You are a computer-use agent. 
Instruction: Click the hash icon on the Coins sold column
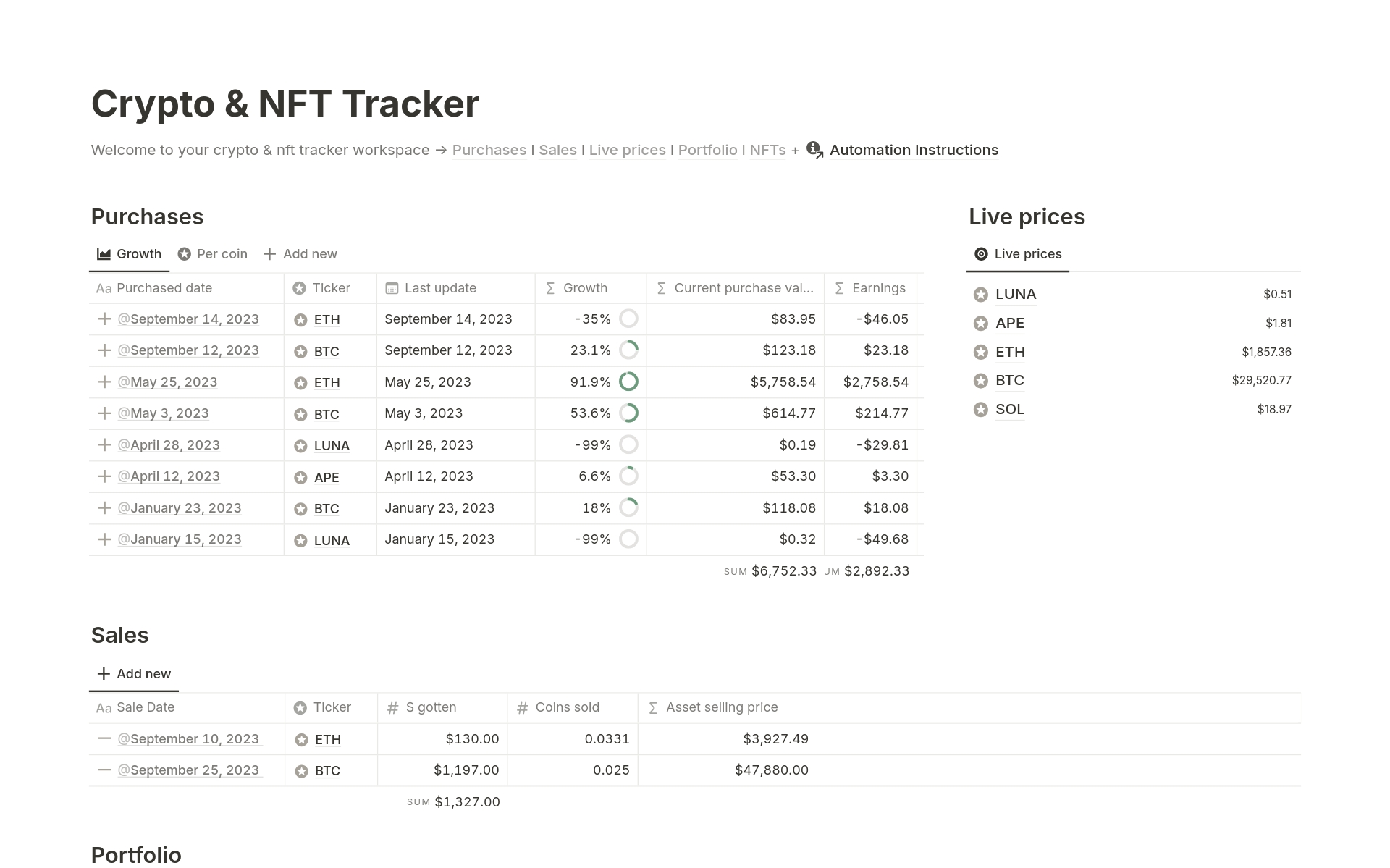coord(521,707)
